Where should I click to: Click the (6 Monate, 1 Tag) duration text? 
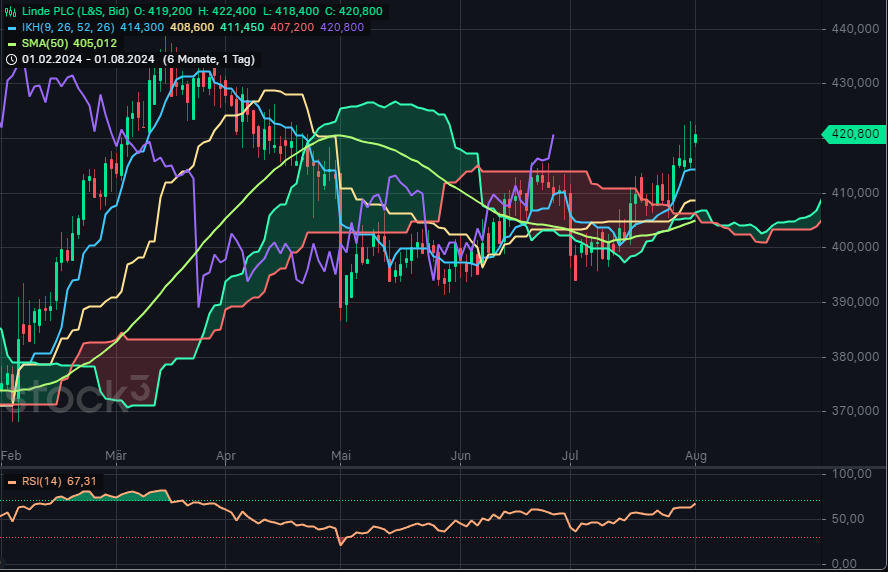pyautogui.click(x=208, y=59)
